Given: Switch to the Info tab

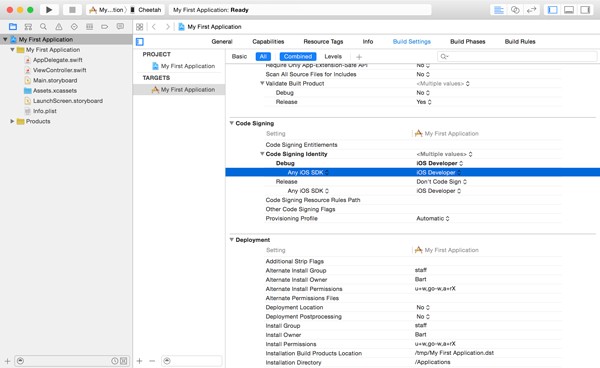Looking at the screenshot, I should (x=368, y=41).
